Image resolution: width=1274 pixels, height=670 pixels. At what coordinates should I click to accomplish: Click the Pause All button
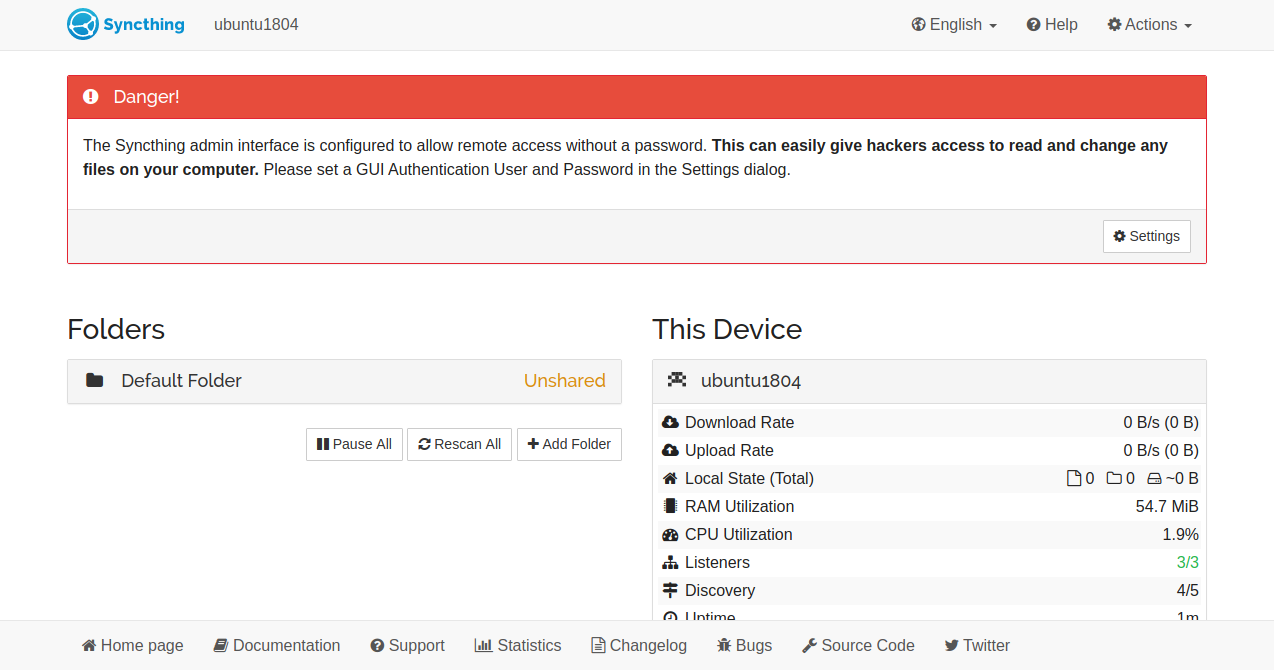pos(354,444)
